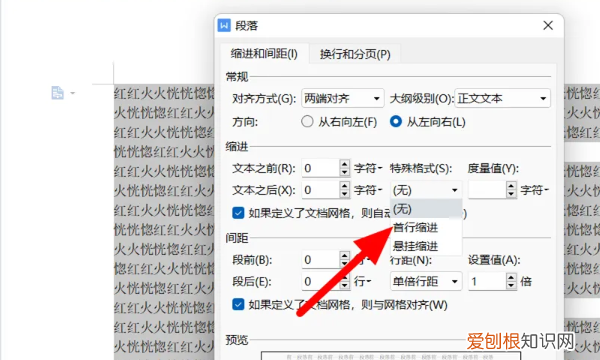Switch to the 缩进和间距(I) tab
Image resolution: width=600 pixels, height=360 pixels.
(x=264, y=54)
